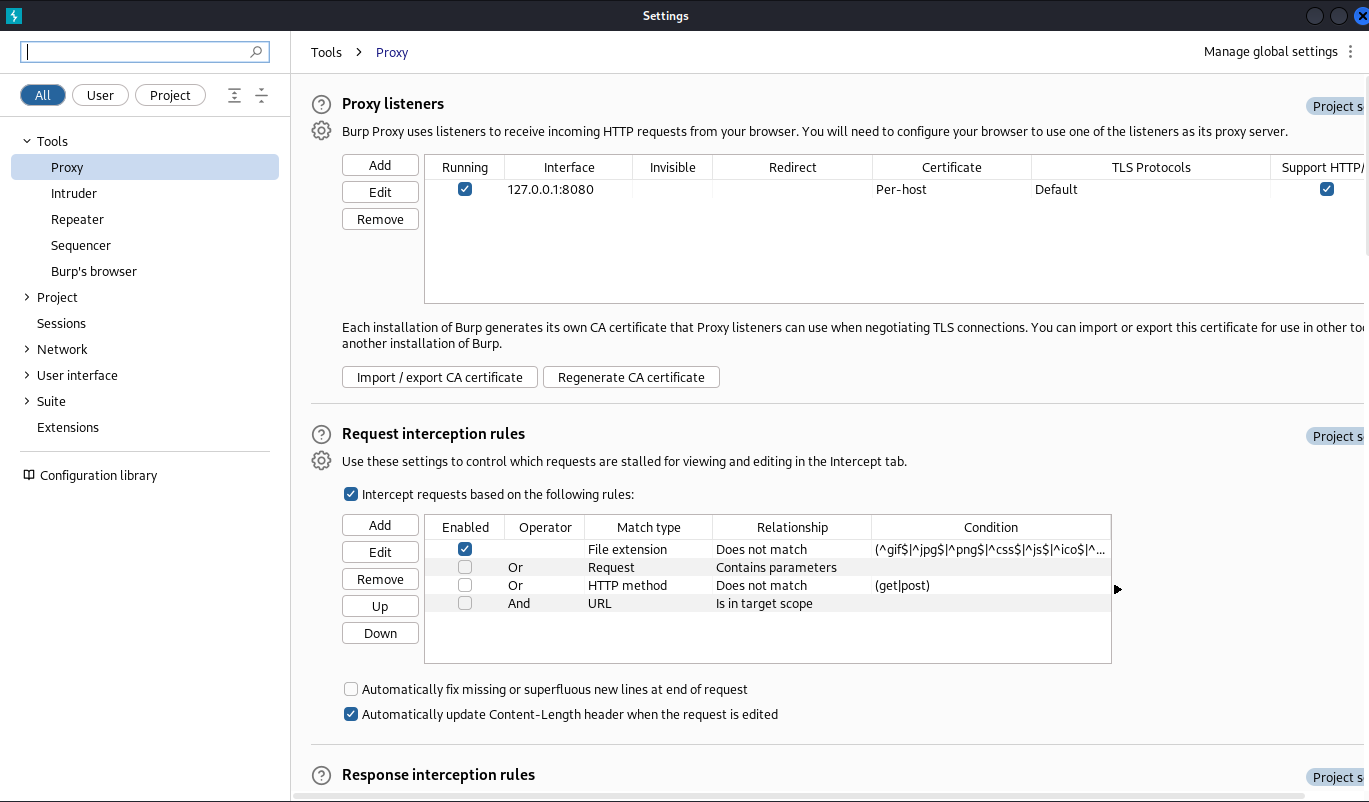
Task: Click Import / export CA certificate button
Action: (440, 377)
